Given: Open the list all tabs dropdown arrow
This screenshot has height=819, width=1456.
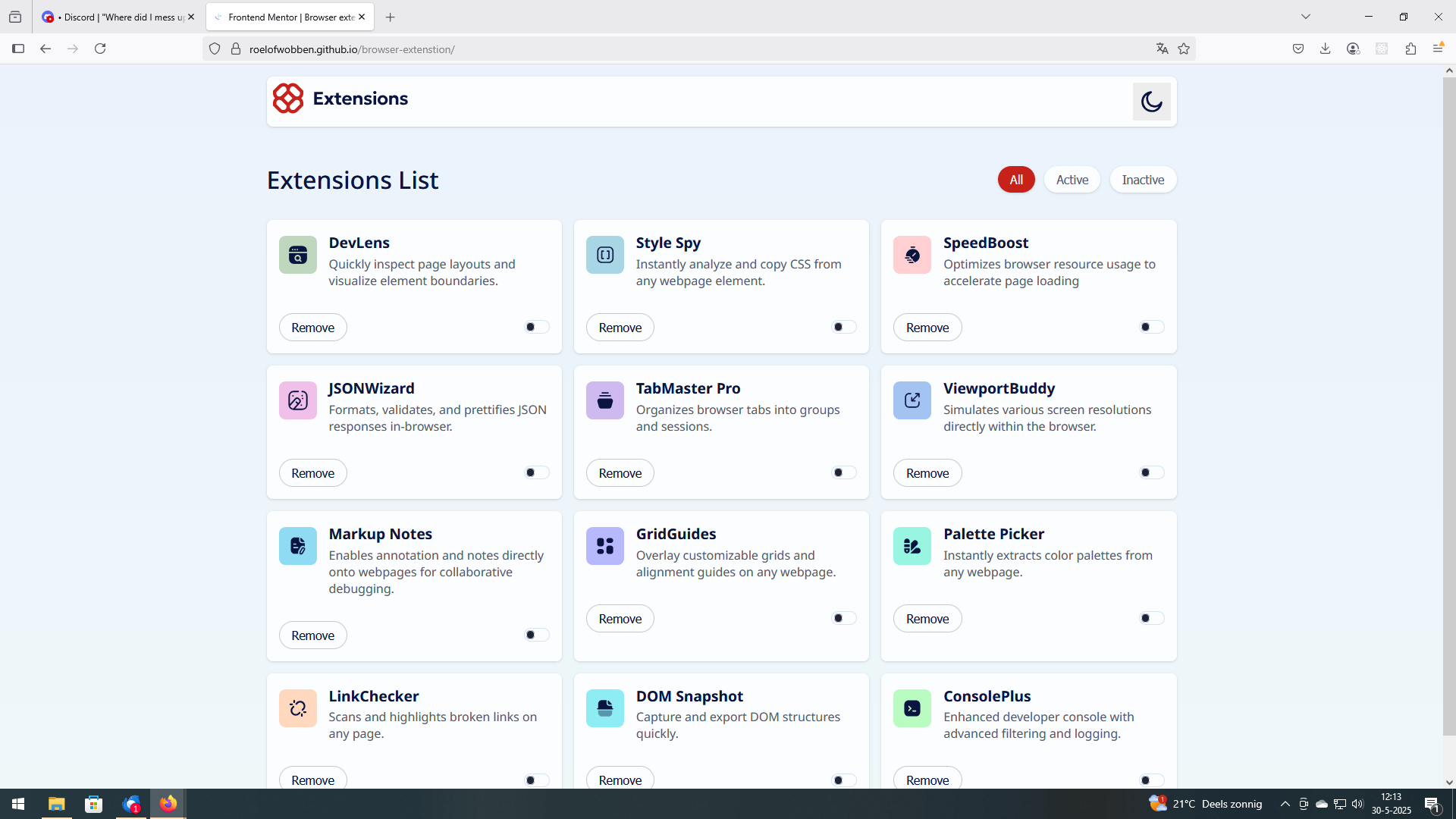Looking at the screenshot, I should tap(1305, 17).
